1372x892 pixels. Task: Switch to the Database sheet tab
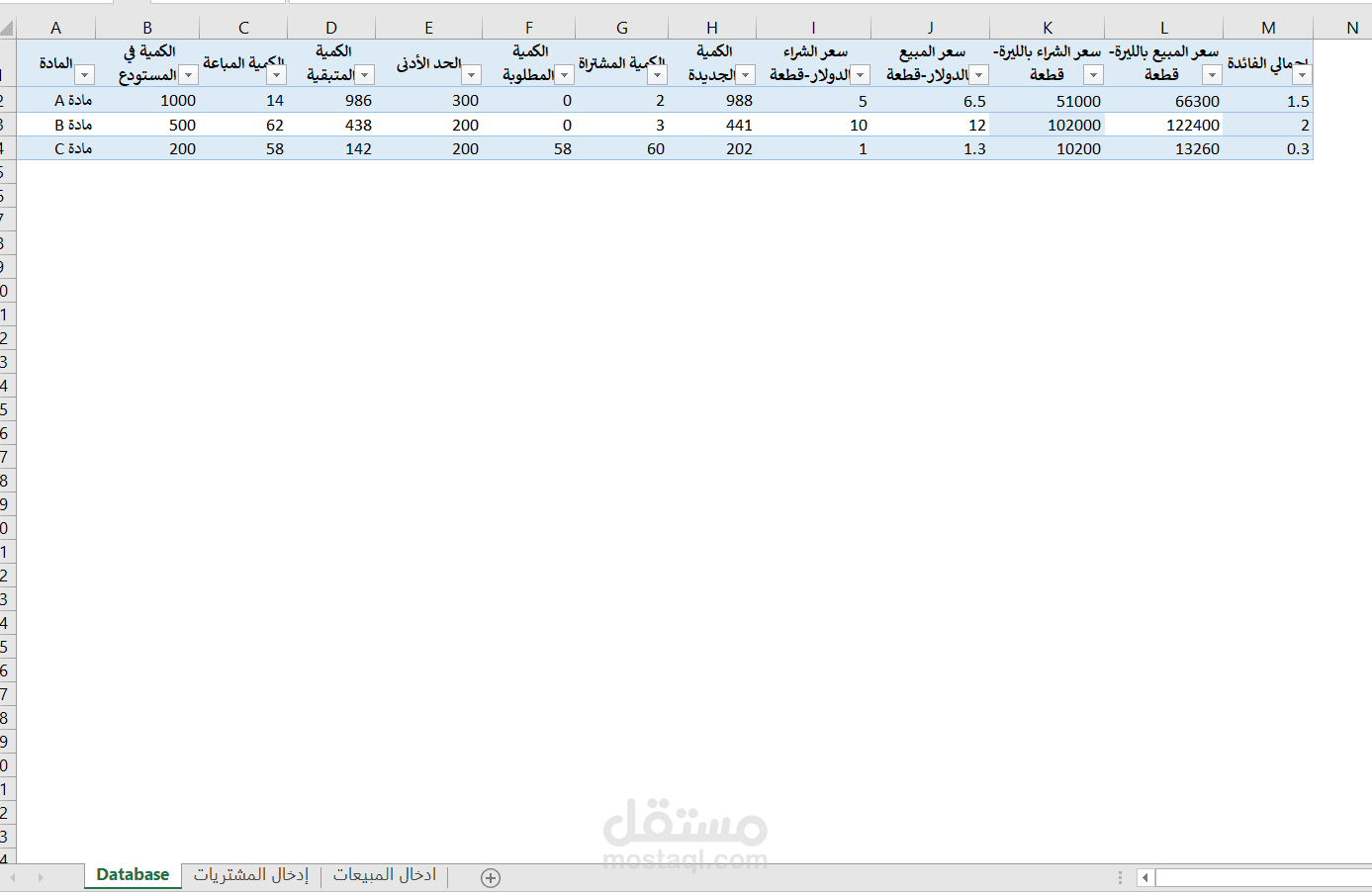(x=133, y=874)
